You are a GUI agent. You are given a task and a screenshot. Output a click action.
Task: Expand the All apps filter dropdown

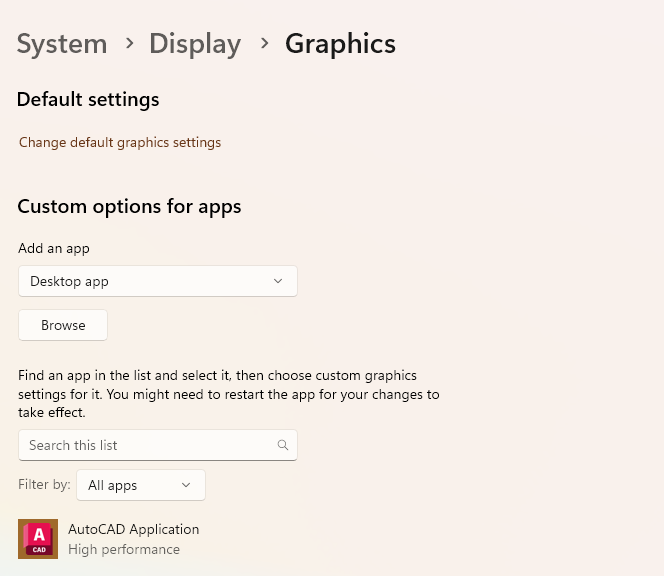140,485
